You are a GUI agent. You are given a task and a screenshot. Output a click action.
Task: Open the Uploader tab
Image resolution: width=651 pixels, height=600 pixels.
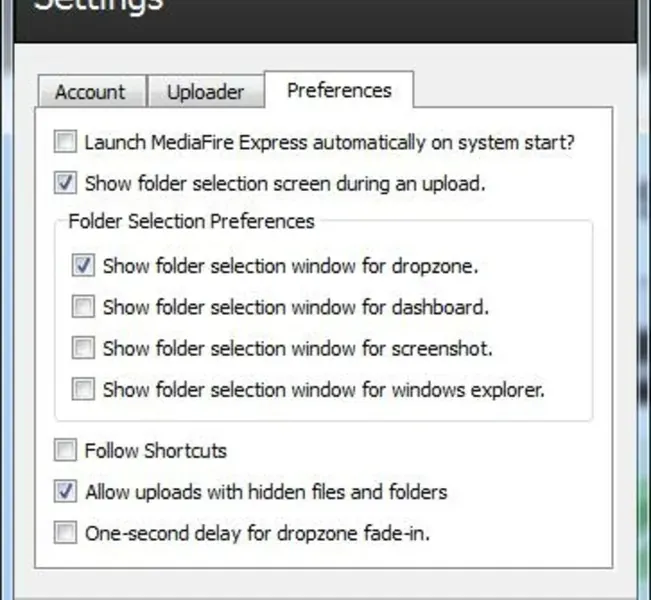click(205, 92)
